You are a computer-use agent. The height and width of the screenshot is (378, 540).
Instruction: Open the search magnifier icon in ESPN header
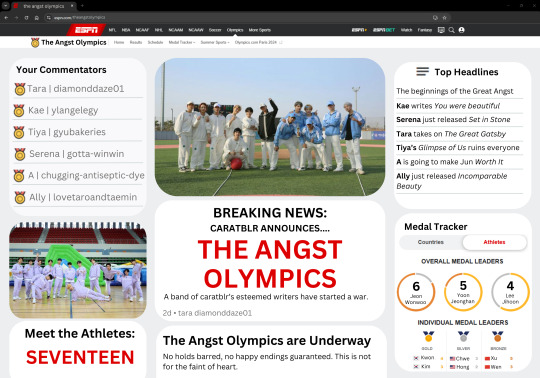[x=451, y=30]
